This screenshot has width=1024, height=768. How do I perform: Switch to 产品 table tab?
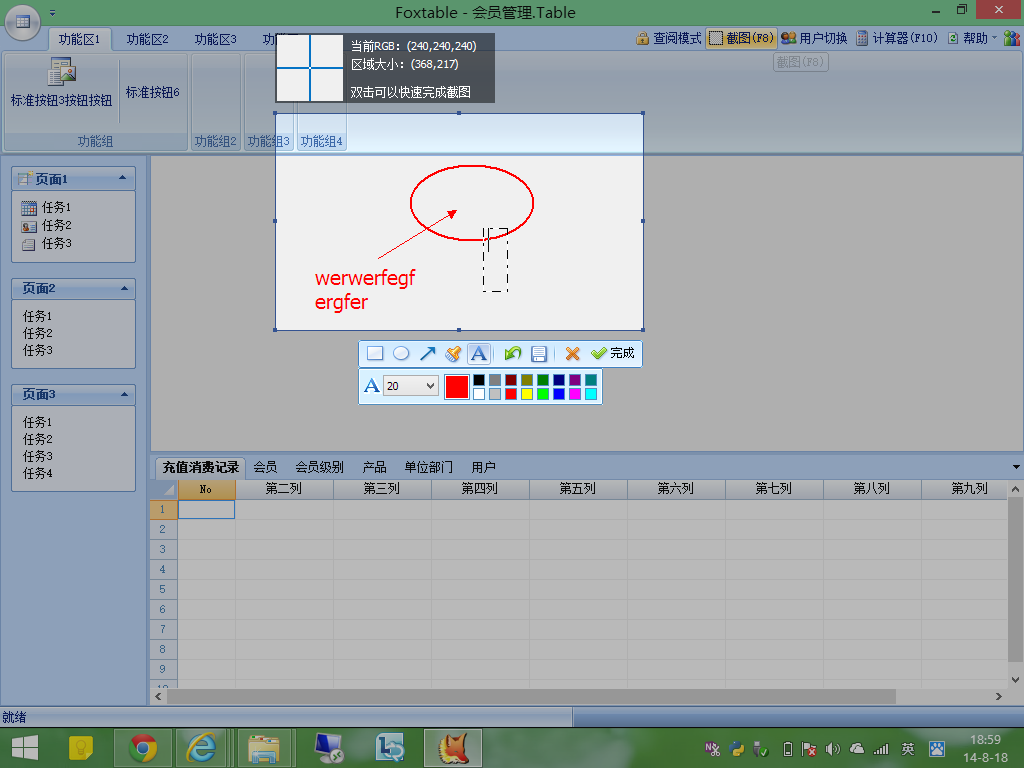click(x=374, y=467)
